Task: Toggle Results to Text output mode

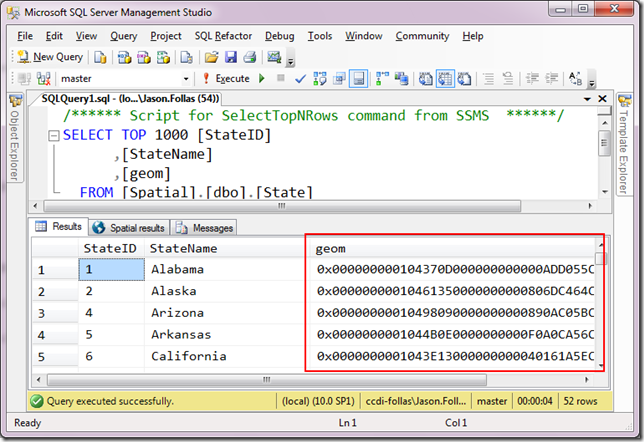Action: pos(426,78)
